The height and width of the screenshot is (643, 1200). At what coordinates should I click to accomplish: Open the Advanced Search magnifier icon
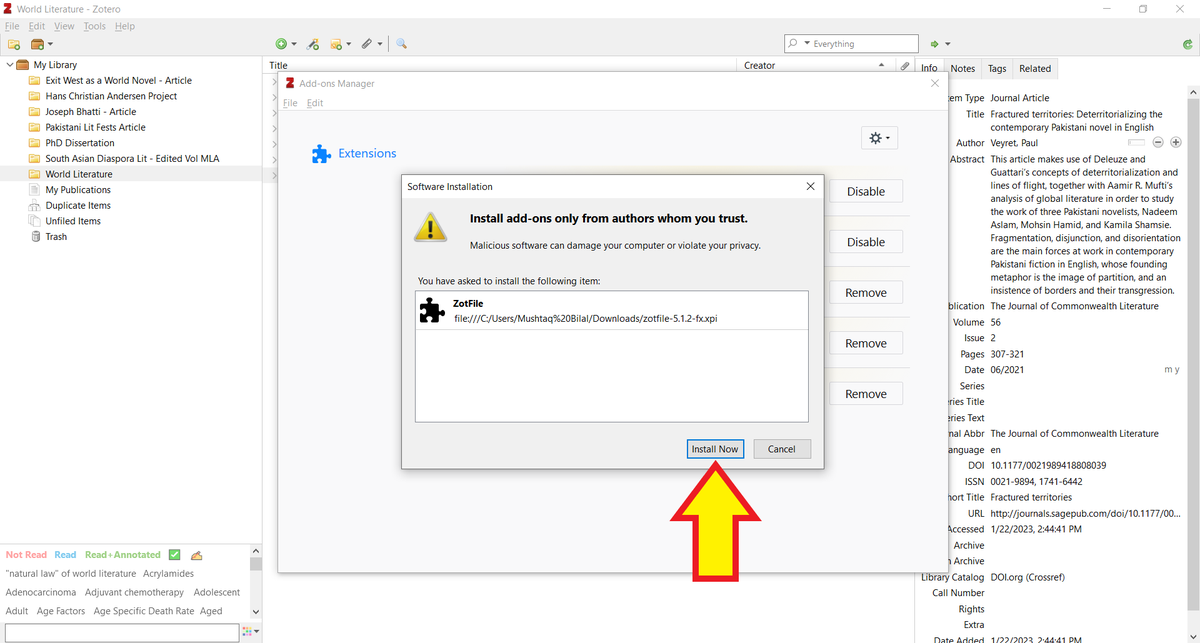401,44
